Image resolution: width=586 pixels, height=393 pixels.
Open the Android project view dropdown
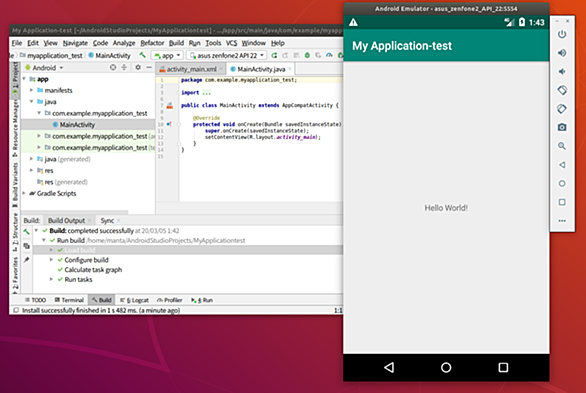[x=44, y=68]
